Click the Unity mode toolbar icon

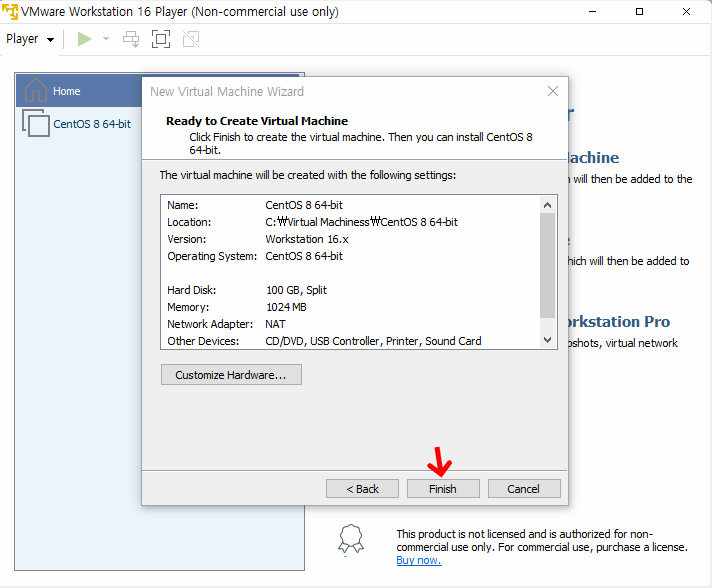point(191,39)
